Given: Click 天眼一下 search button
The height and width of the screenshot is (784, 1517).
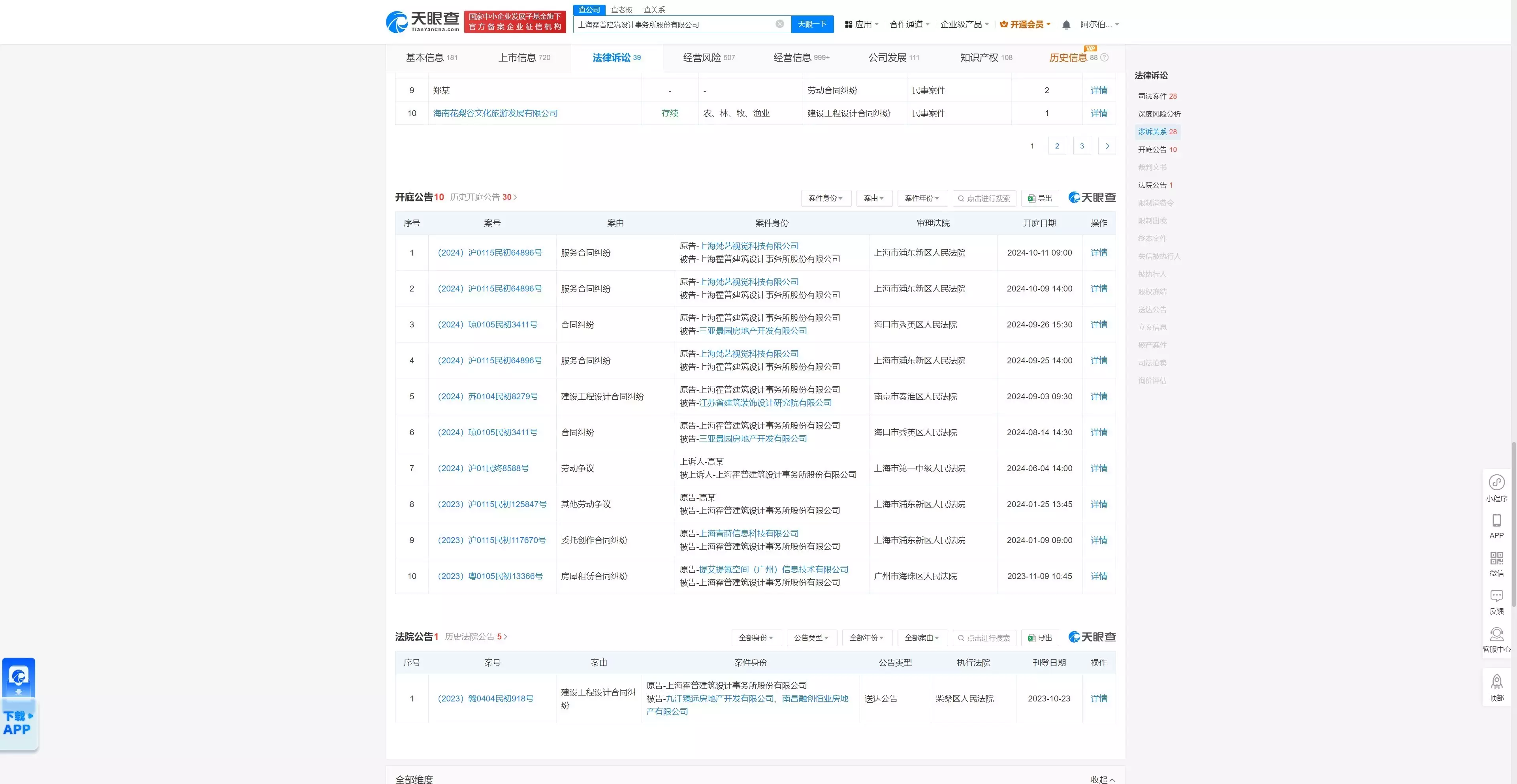Looking at the screenshot, I should pos(812,24).
